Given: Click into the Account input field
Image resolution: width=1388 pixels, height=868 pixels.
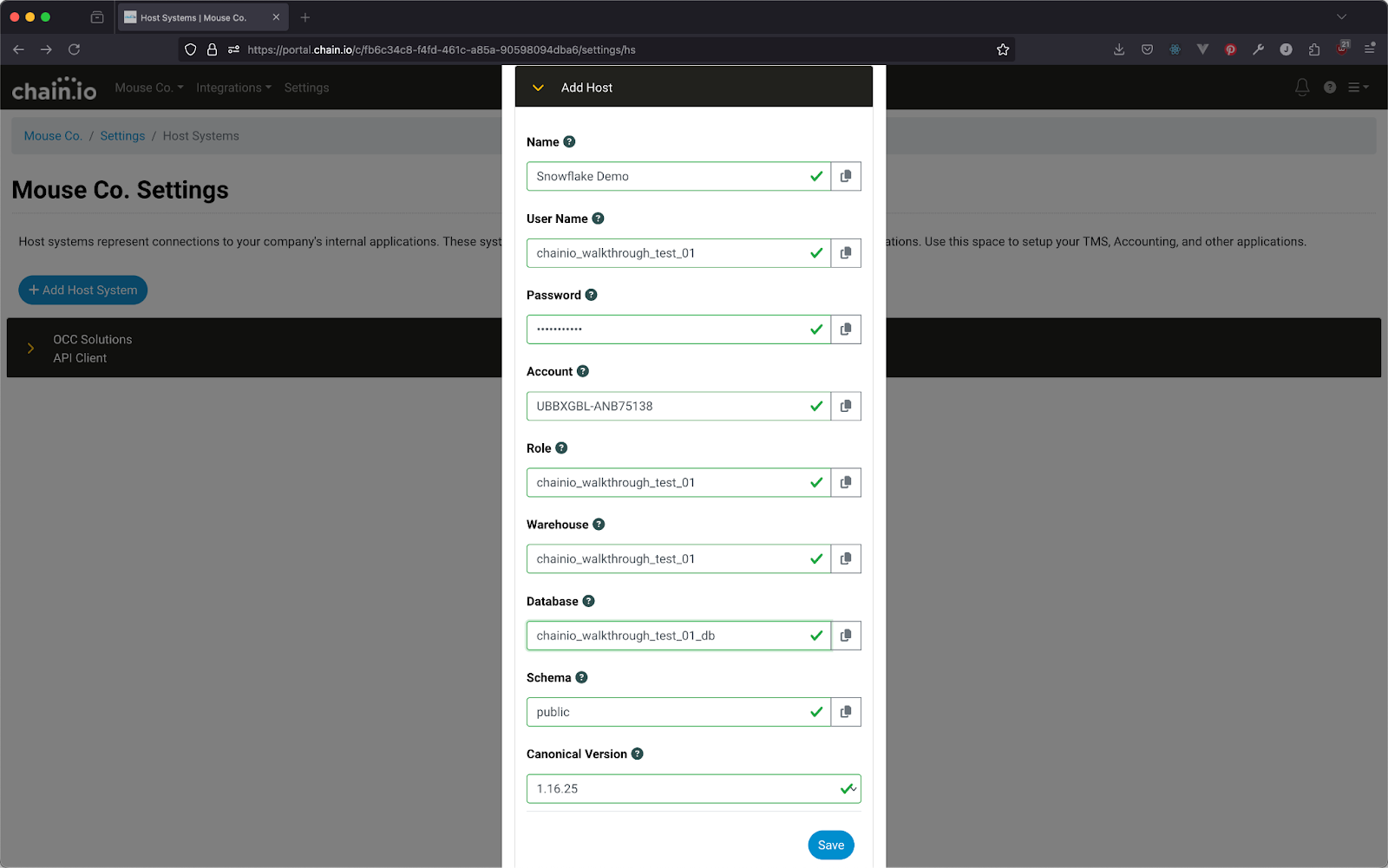Looking at the screenshot, I should [x=678, y=406].
